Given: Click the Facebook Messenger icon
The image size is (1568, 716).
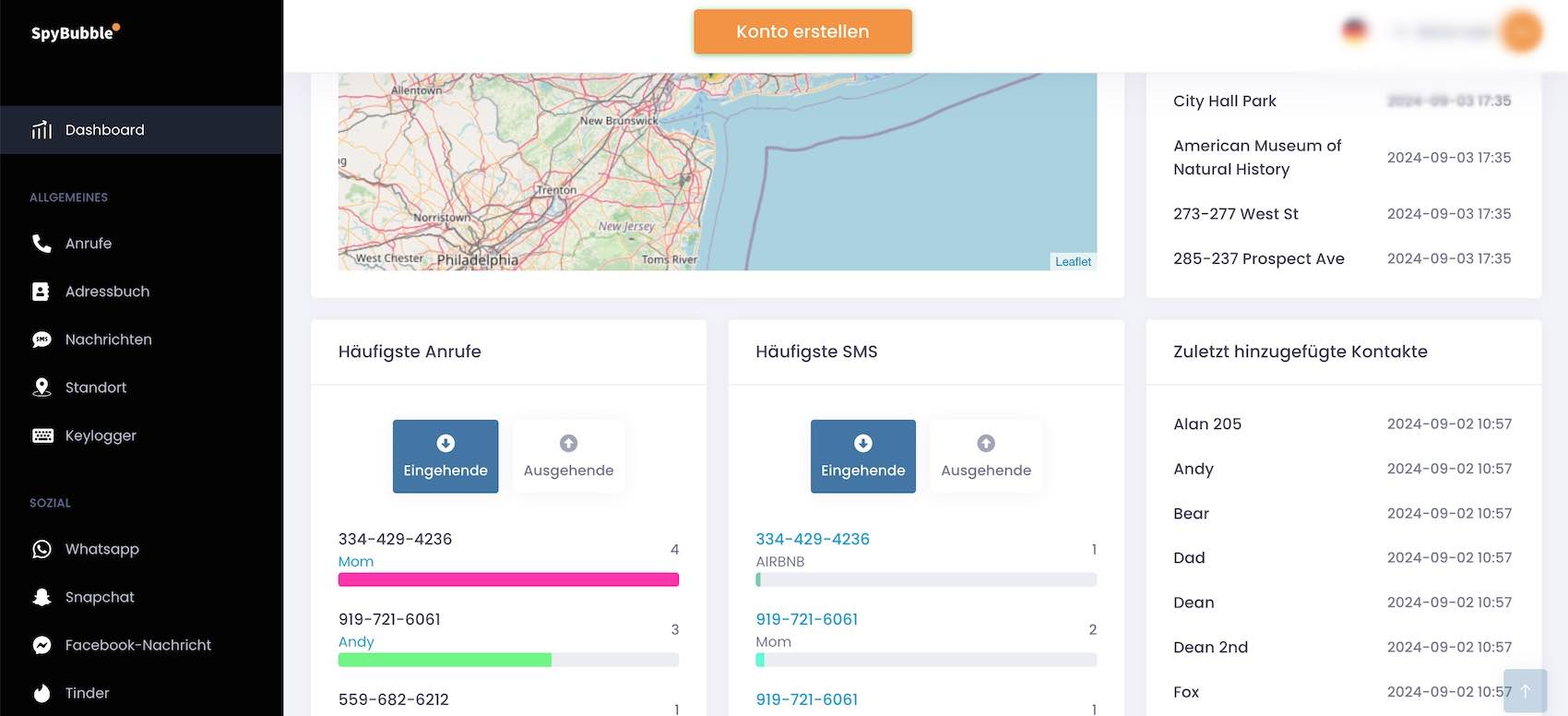Looking at the screenshot, I should [x=42, y=645].
